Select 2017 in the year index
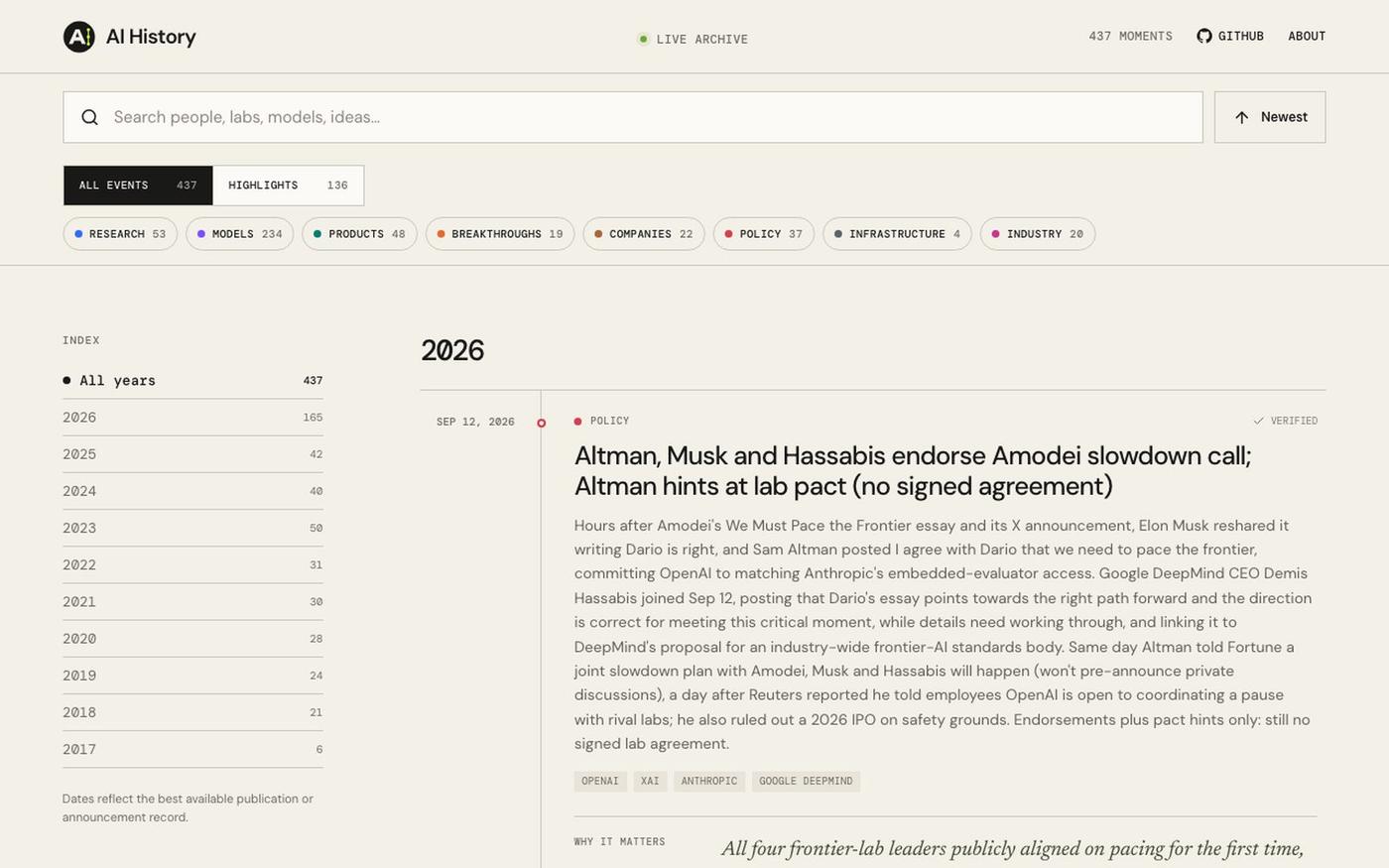This screenshot has width=1389, height=868. (192, 749)
